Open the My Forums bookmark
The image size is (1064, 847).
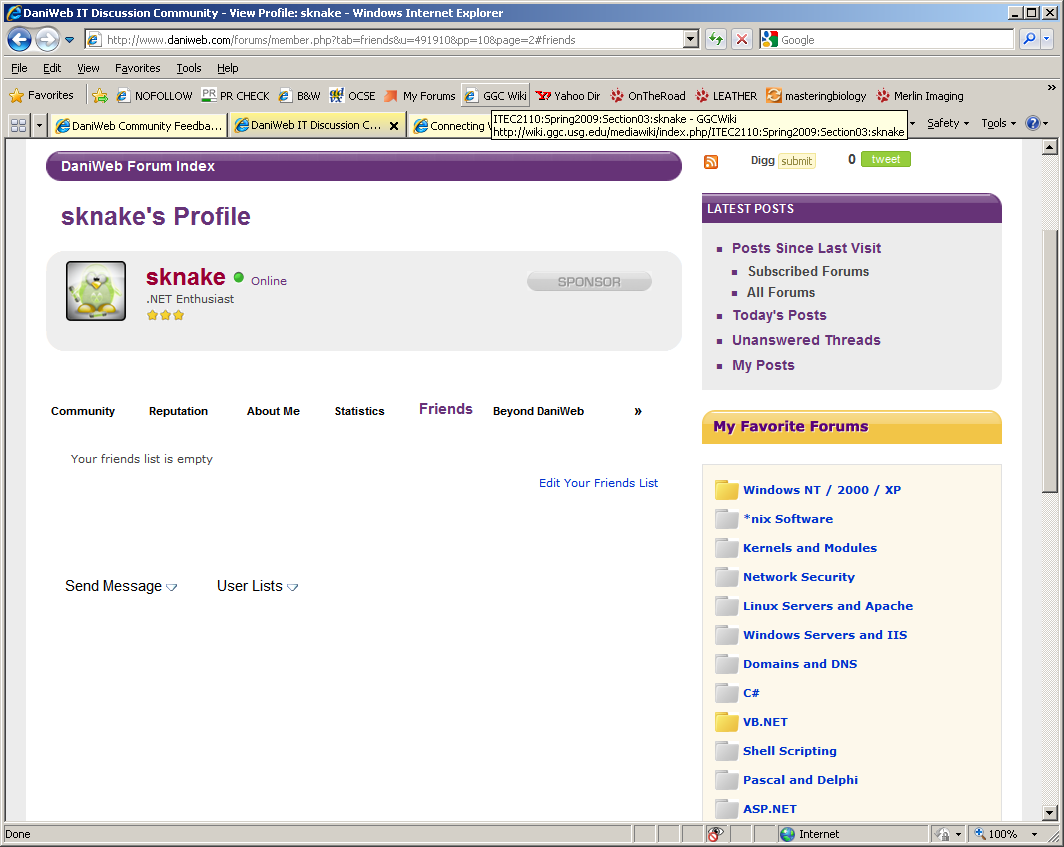420,96
